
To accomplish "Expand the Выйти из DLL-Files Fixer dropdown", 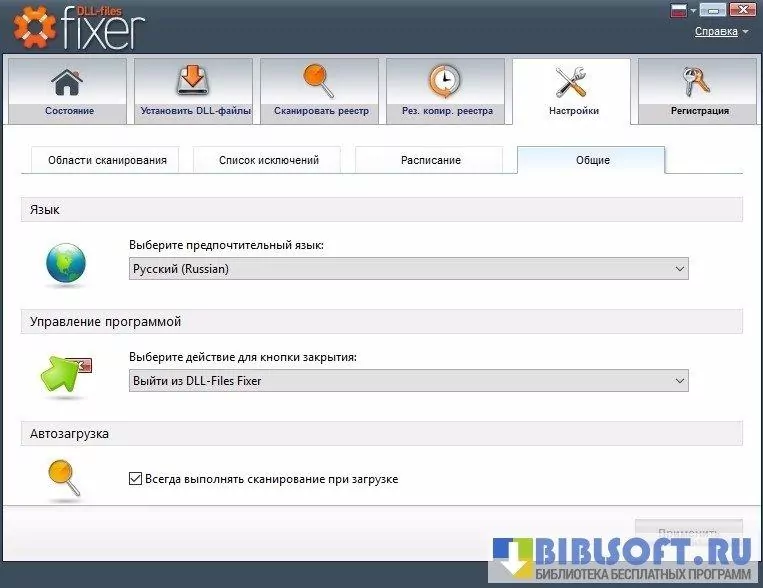I will [x=408, y=381].
